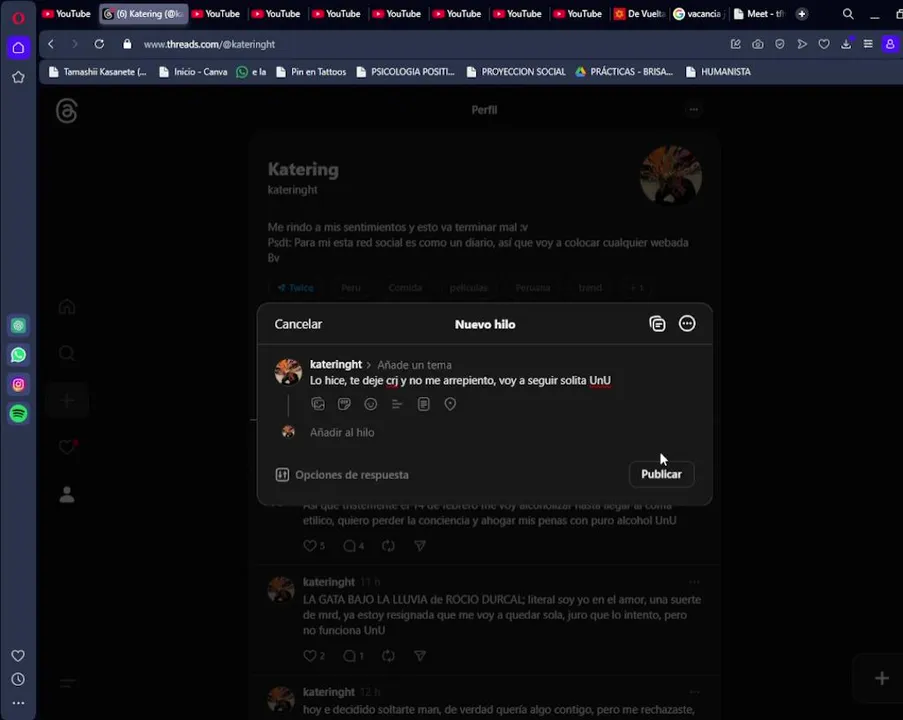Click the Añadir al hilo field
This screenshot has height=720, width=903.
pyautogui.click(x=342, y=433)
